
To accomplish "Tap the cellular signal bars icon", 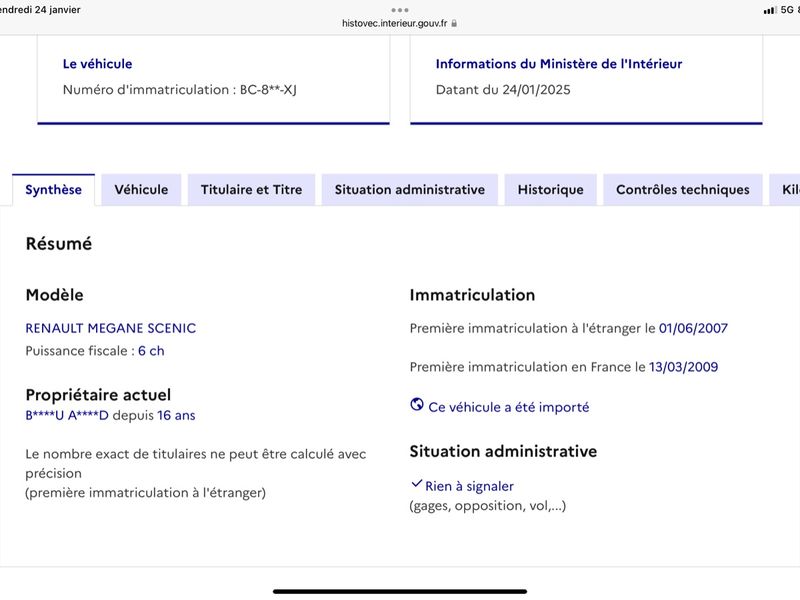I will pyautogui.click(x=770, y=10).
